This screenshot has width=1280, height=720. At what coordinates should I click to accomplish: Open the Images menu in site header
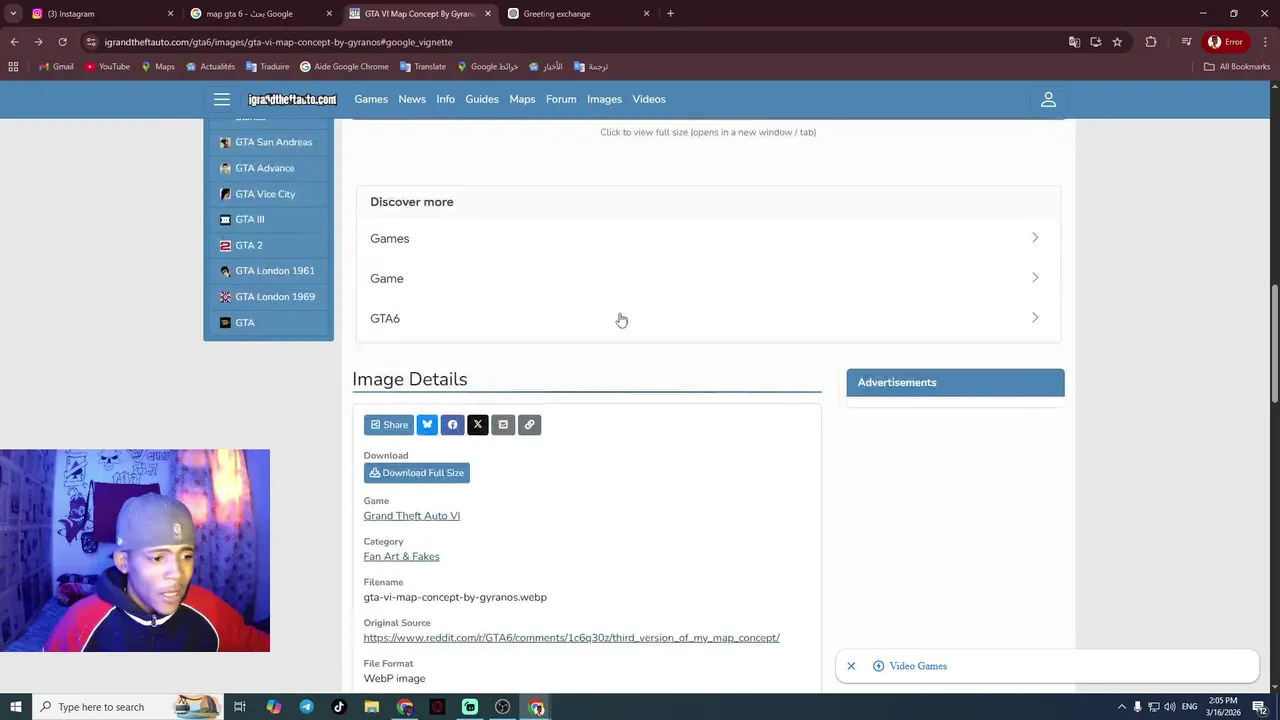click(604, 99)
